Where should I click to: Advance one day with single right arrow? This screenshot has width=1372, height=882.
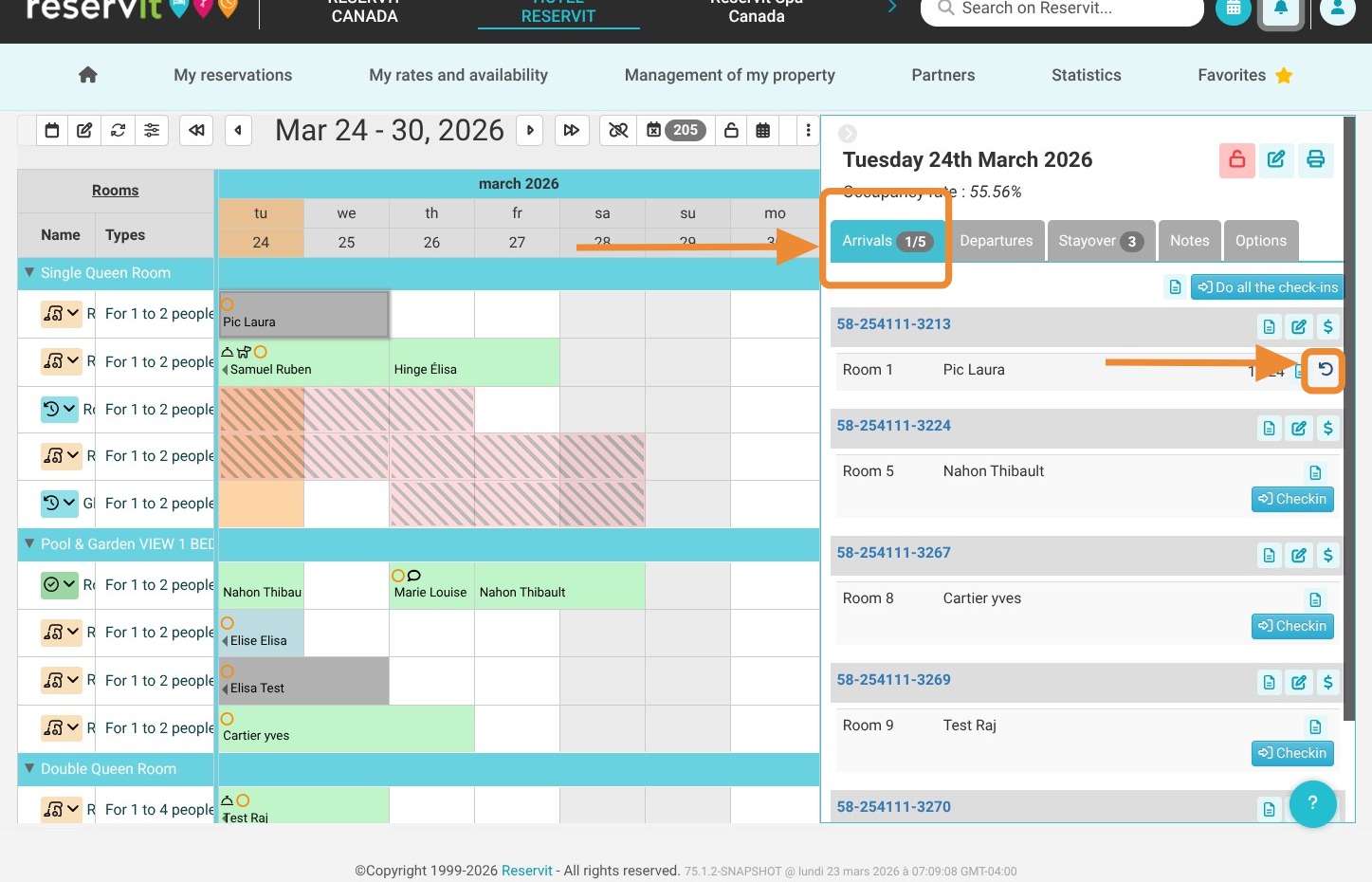(x=530, y=130)
